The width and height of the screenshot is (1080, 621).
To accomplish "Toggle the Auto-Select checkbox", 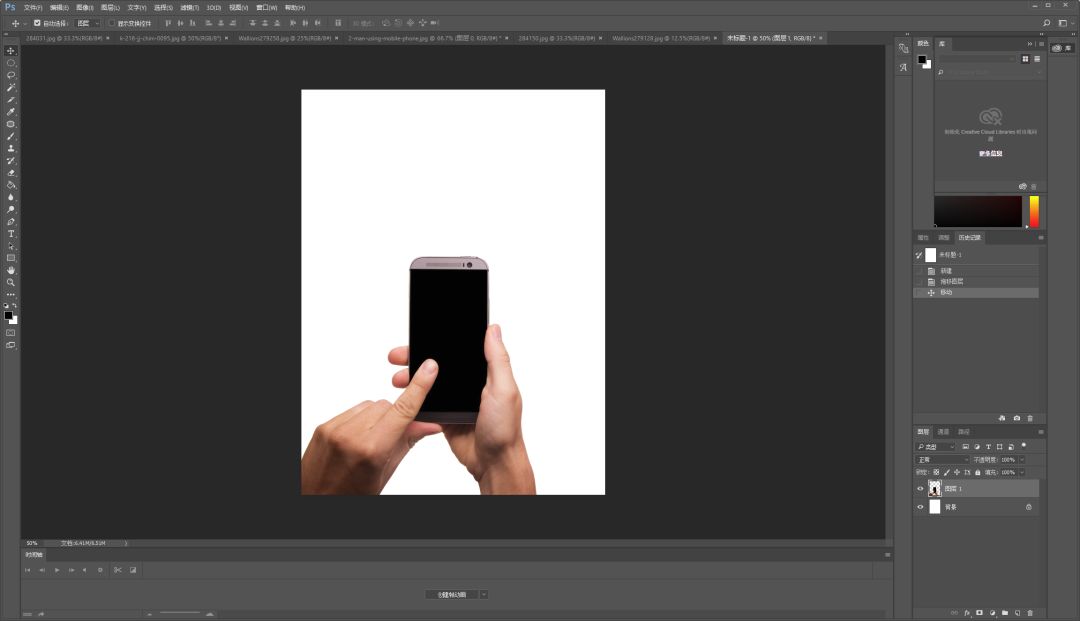I will click(38, 22).
